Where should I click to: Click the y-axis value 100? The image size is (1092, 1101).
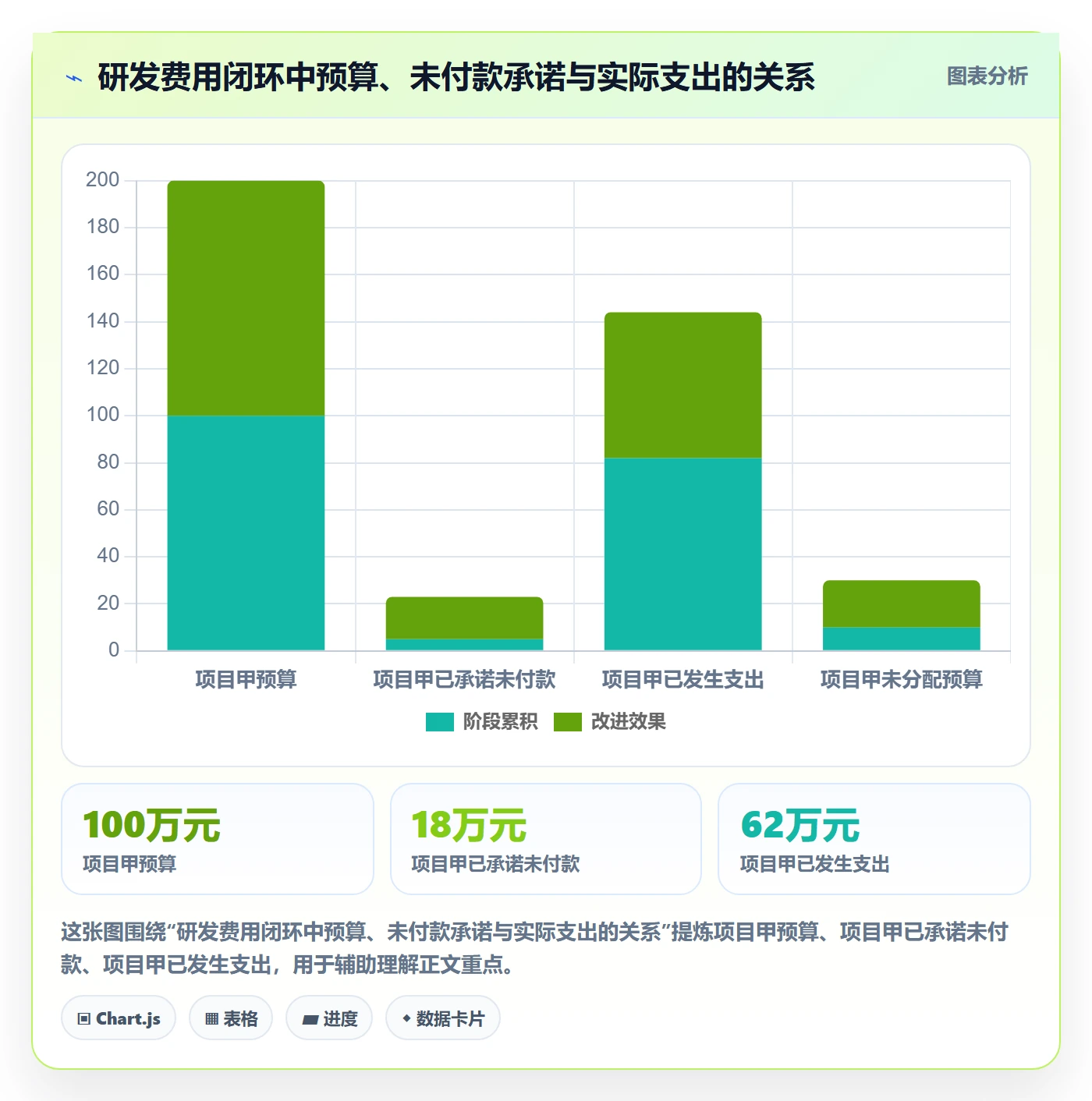click(x=102, y=415)
